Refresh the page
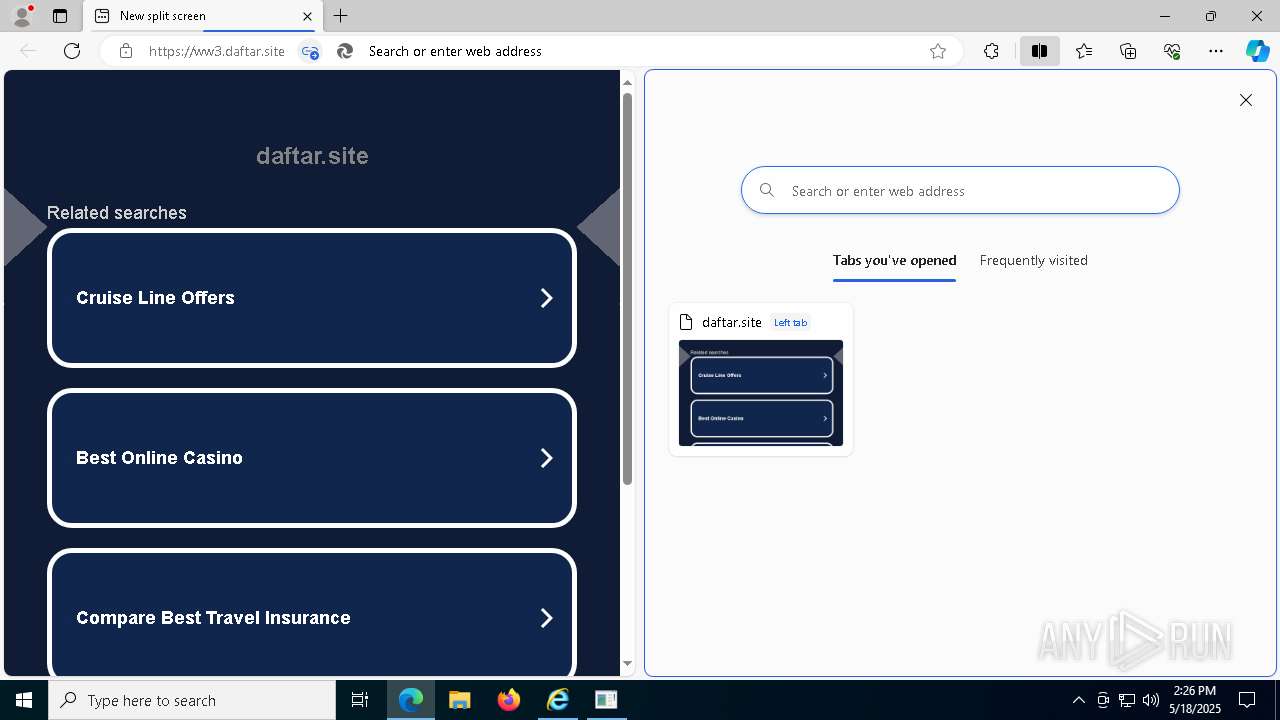 click(x=72, y=51)
